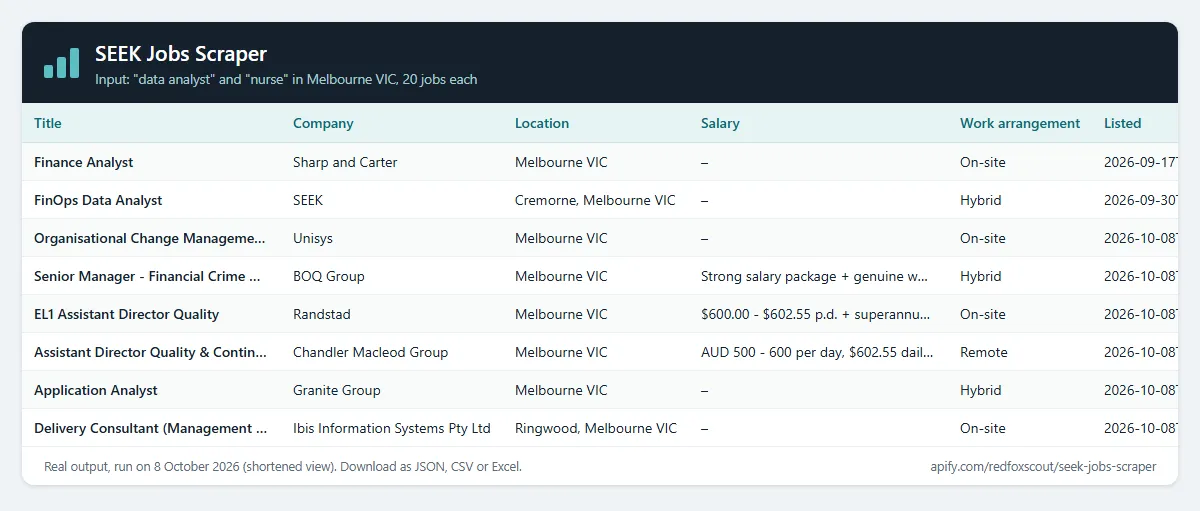Screen dimensions: 1200x511
Task: Select the Finance Analyst job title
Action: [84, 162]
